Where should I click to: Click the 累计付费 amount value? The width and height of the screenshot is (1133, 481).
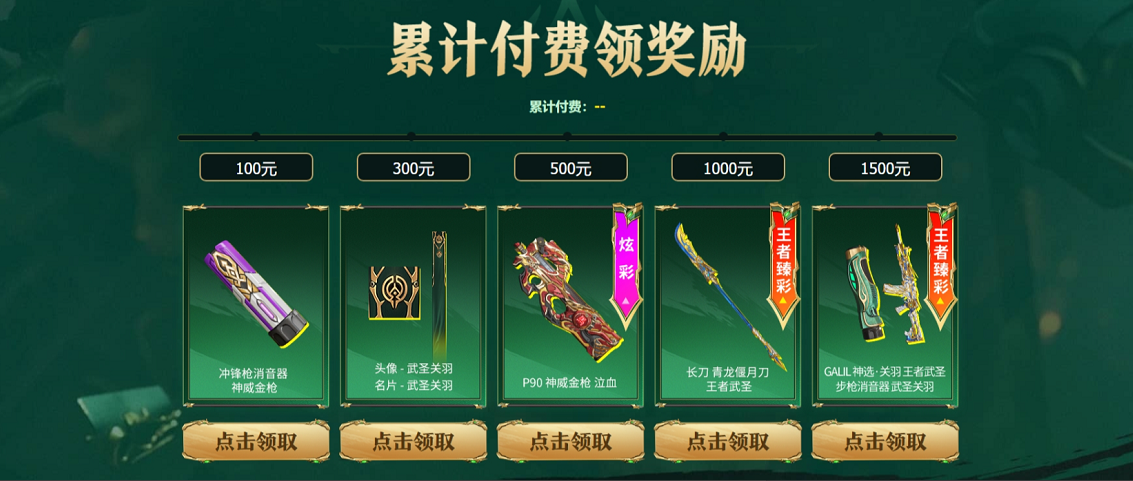click(x=599, y=107)
